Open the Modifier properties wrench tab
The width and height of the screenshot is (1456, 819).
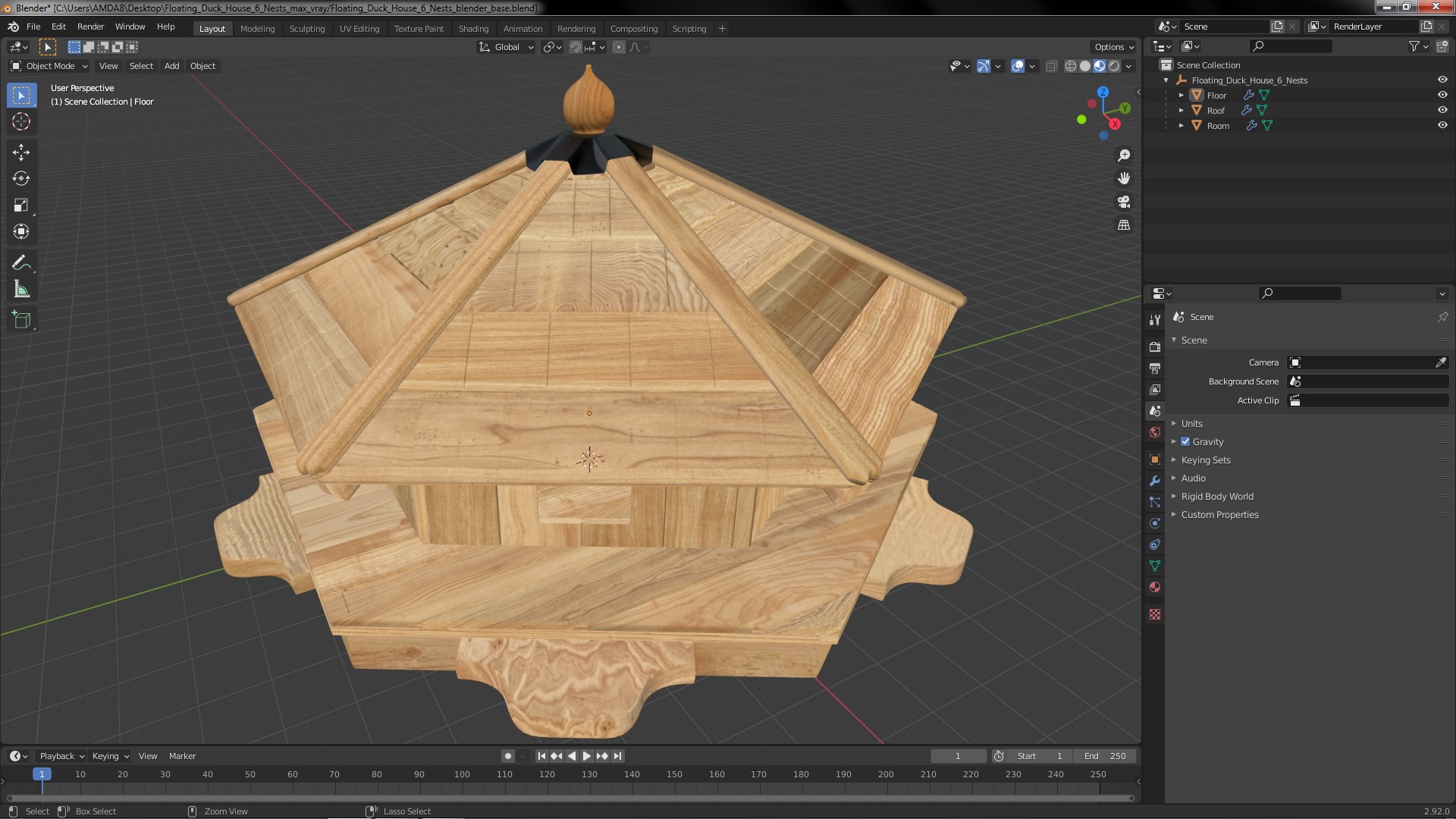click(1155, 481)
